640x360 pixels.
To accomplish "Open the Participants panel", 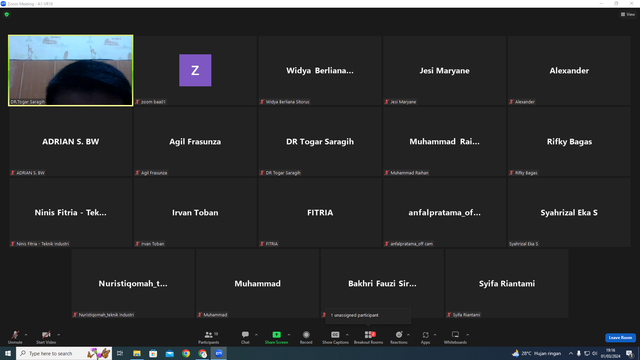I will [x=209, y=337].
